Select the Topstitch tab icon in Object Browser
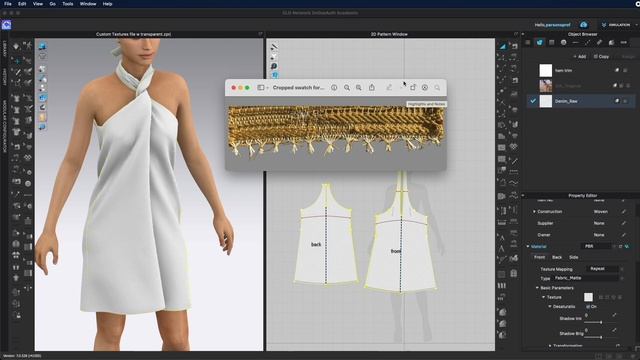 [587, 42]
